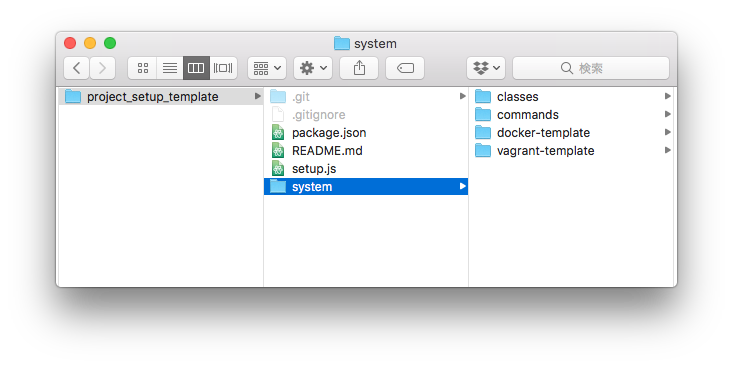Switch to icon view mode
This screenshot has height=367, width=733.
click(143, 68)
